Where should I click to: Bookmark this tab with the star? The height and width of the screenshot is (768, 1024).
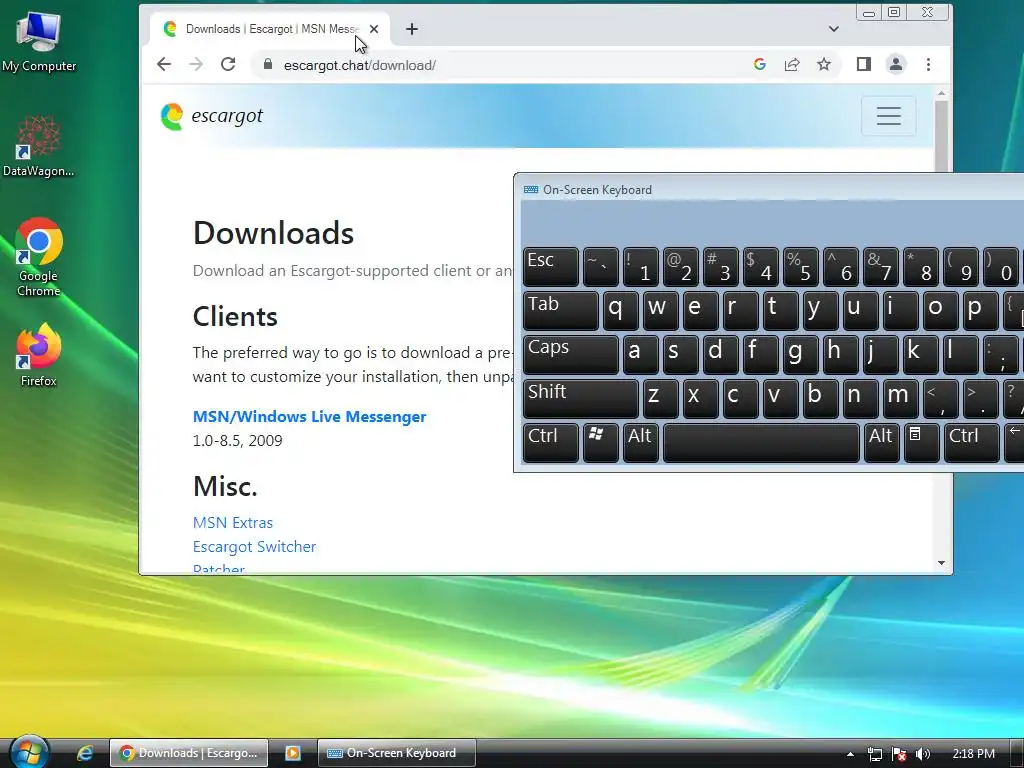click(x=824, y=64)
